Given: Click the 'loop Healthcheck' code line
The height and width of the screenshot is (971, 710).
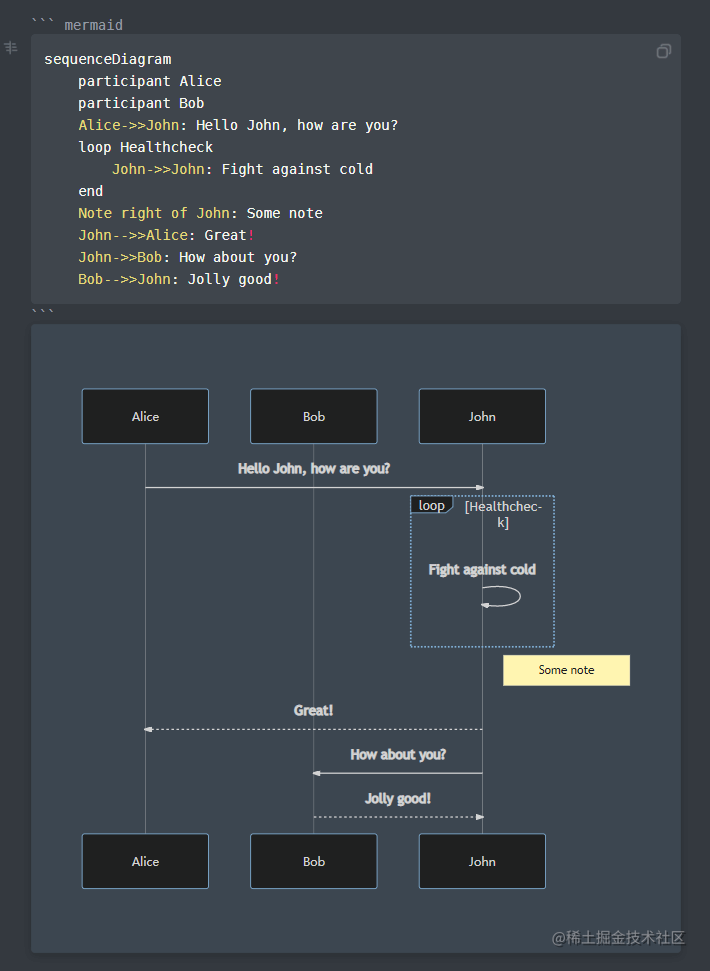Looking at the screenshot, I should (x=145, y=147).
